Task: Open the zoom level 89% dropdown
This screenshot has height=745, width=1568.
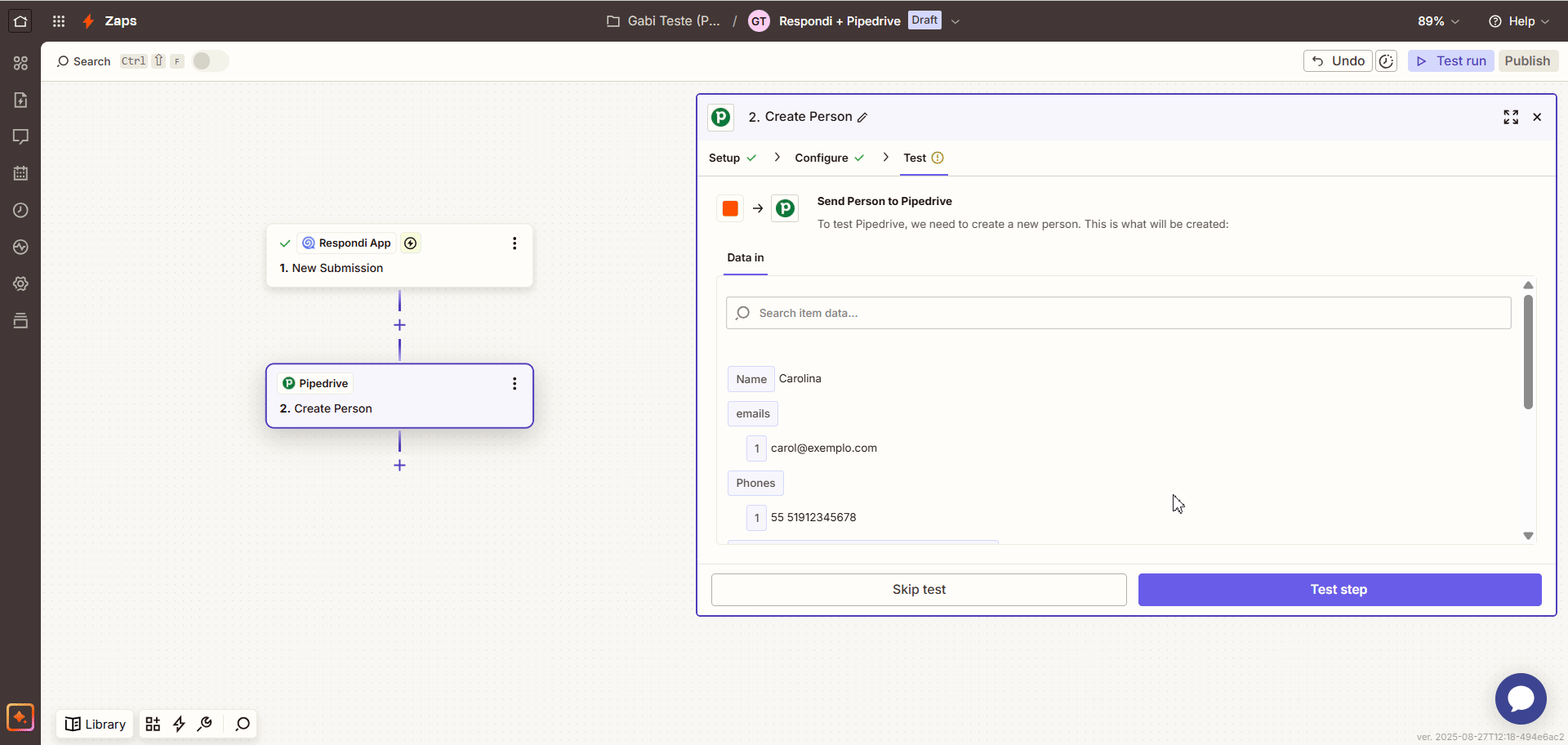Action: pos(1438,21)
